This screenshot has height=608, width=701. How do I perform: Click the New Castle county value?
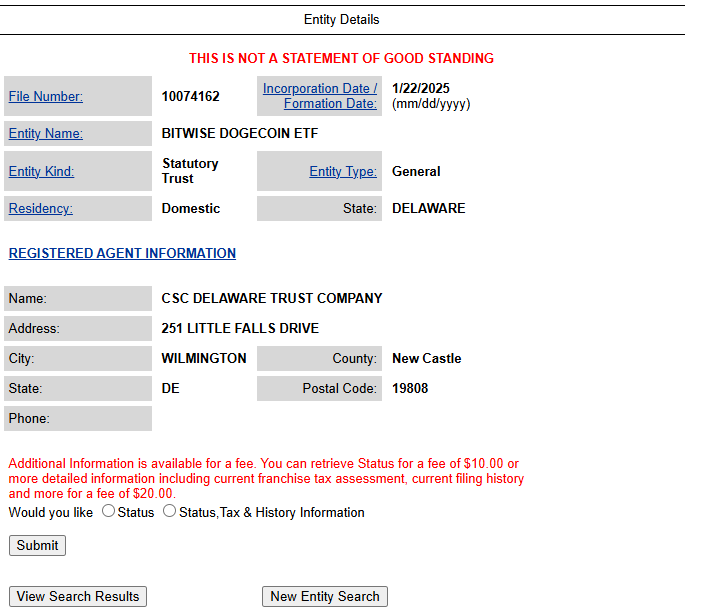(427, 358)
